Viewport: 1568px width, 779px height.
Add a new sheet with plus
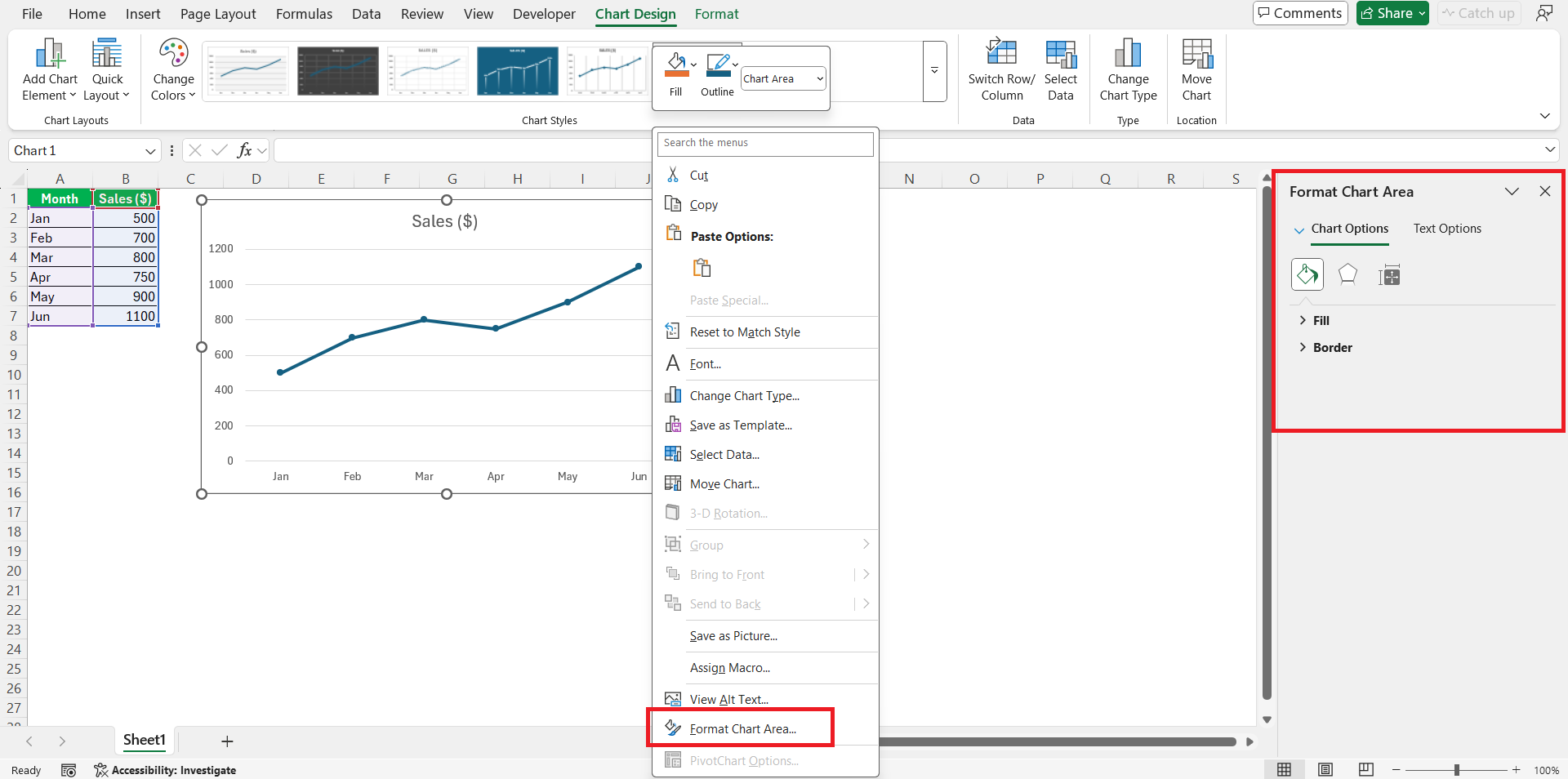(227, 741)
